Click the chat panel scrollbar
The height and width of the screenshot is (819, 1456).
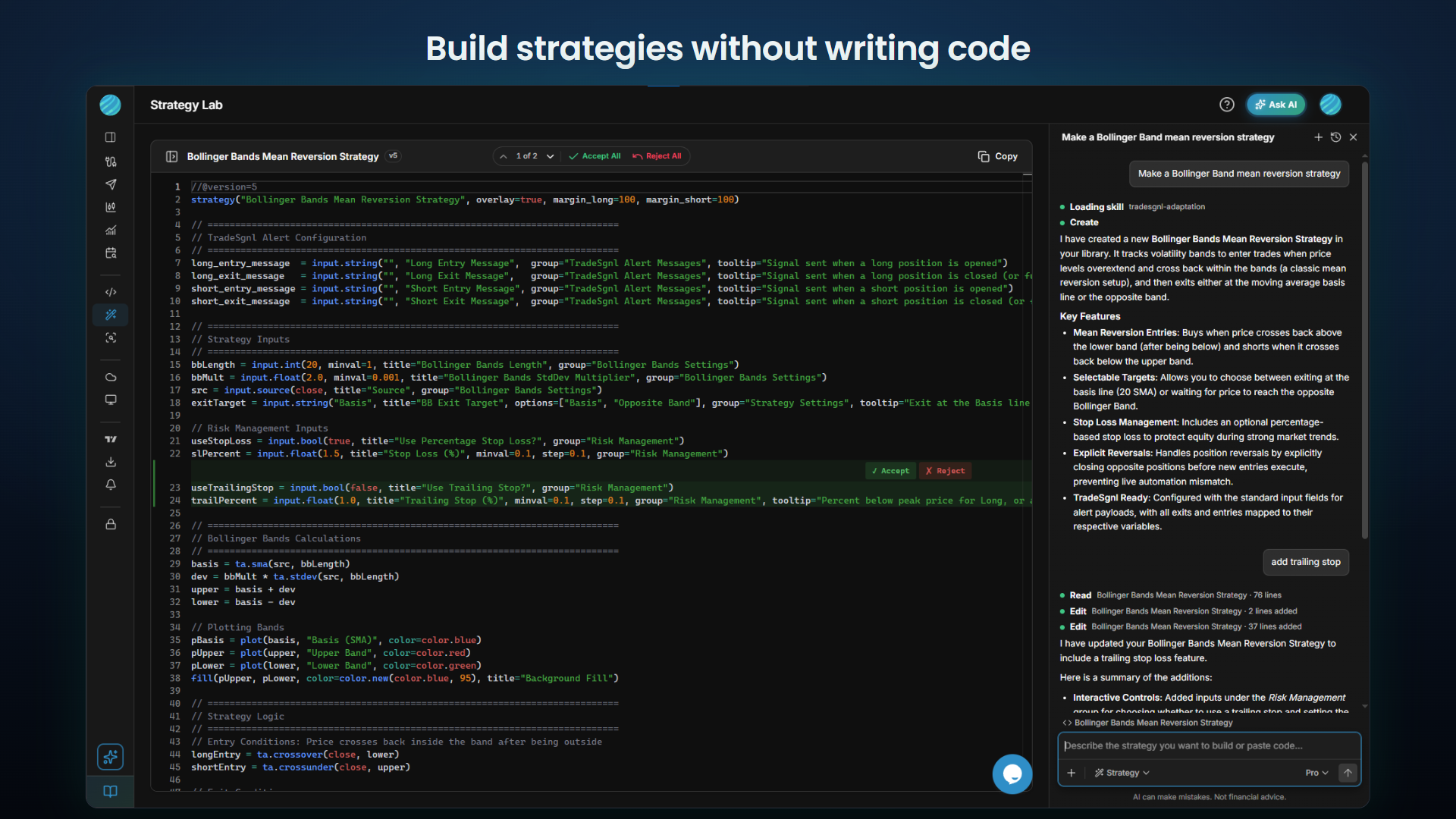[1365, 349]
